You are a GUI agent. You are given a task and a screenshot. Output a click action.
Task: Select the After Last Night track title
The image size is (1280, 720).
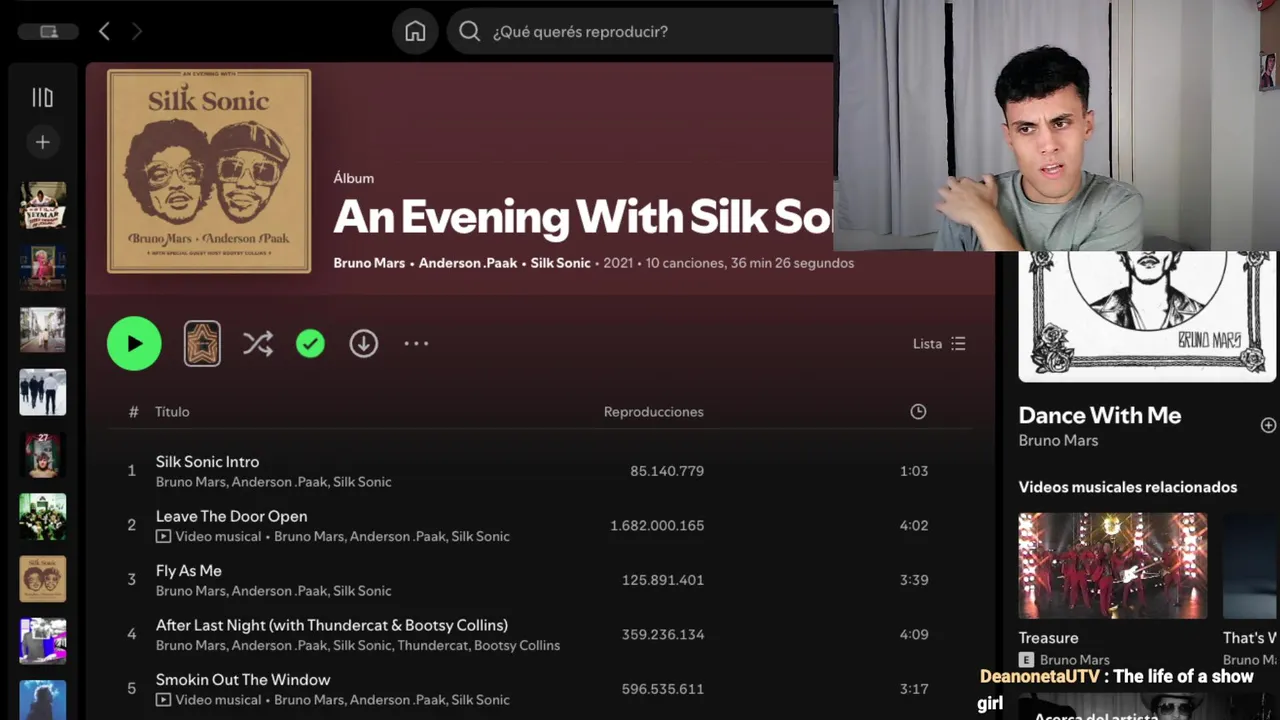(331, 625)
